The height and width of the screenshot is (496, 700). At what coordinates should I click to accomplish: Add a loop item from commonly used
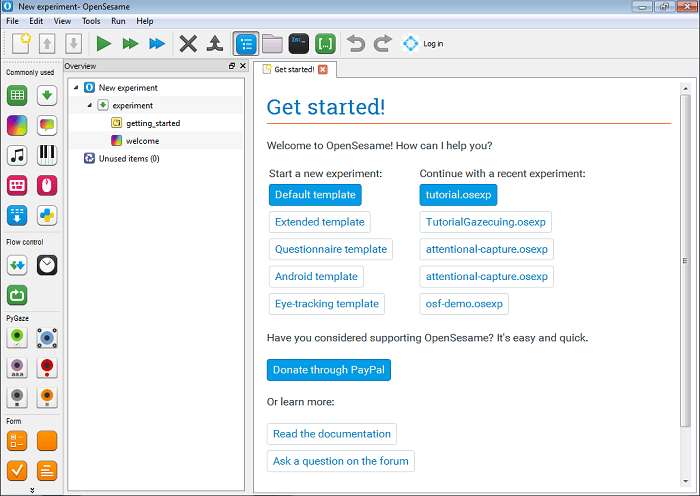point(17,95)
